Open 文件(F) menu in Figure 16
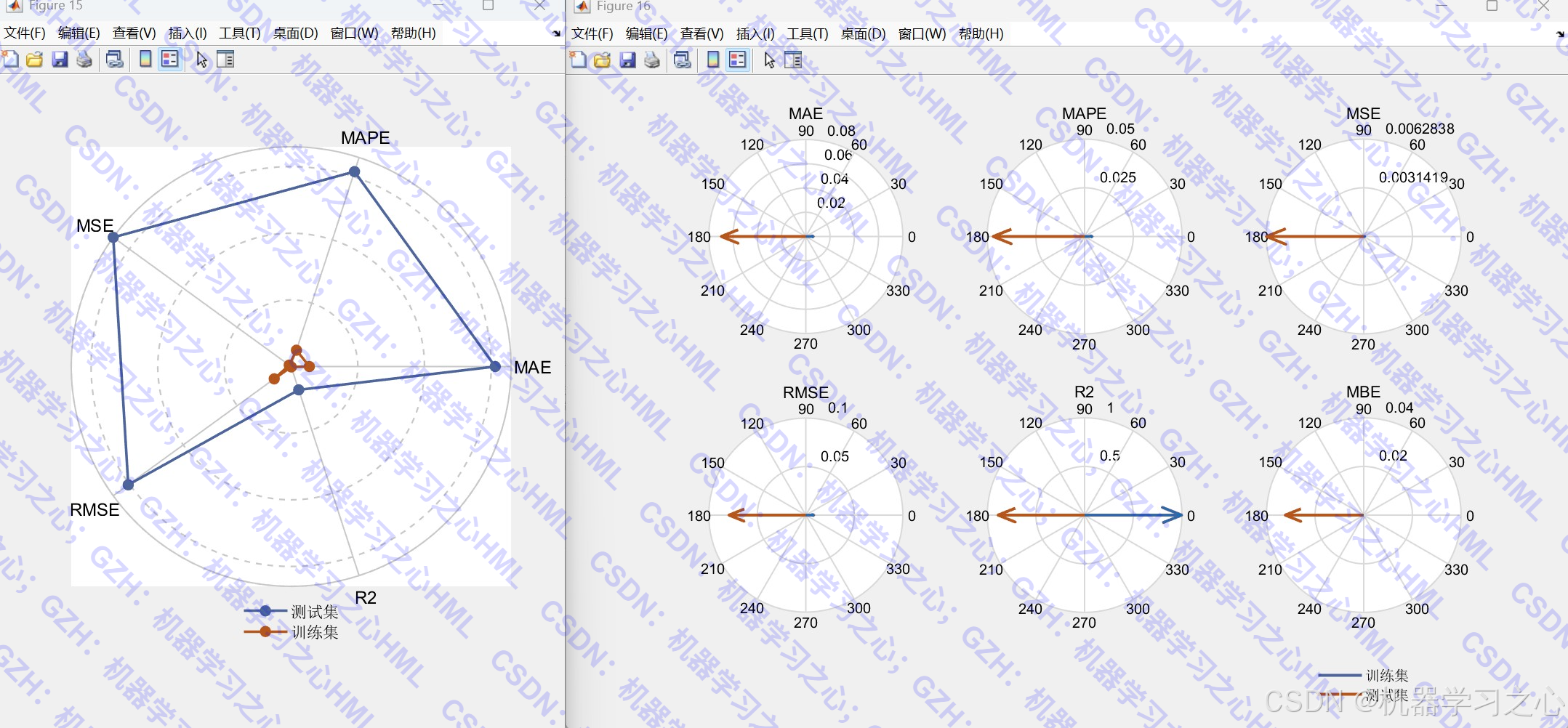This screenshot has height=728, width=1568. (x=592, y=33)
